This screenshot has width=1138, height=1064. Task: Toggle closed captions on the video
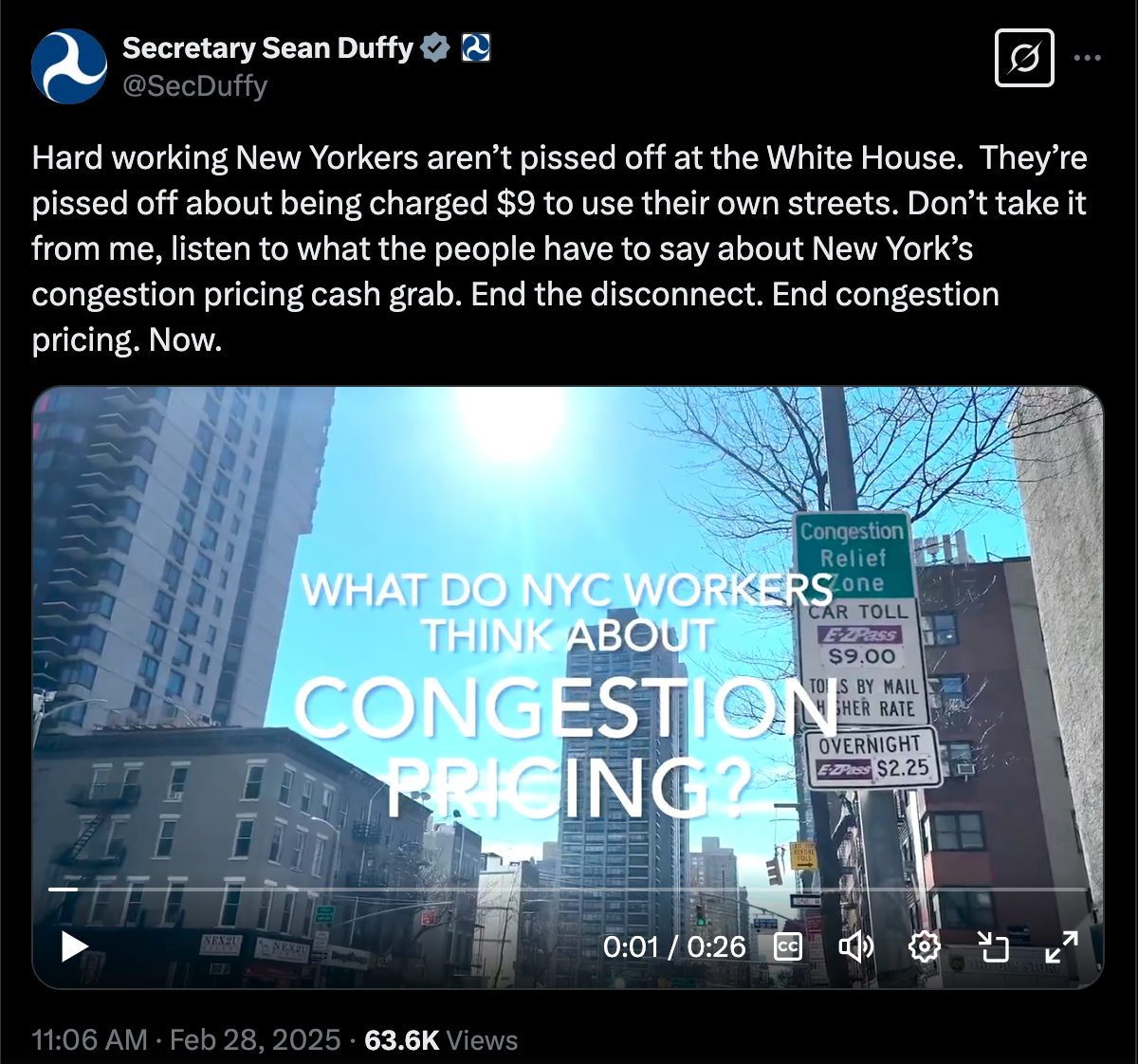point(788,946)
